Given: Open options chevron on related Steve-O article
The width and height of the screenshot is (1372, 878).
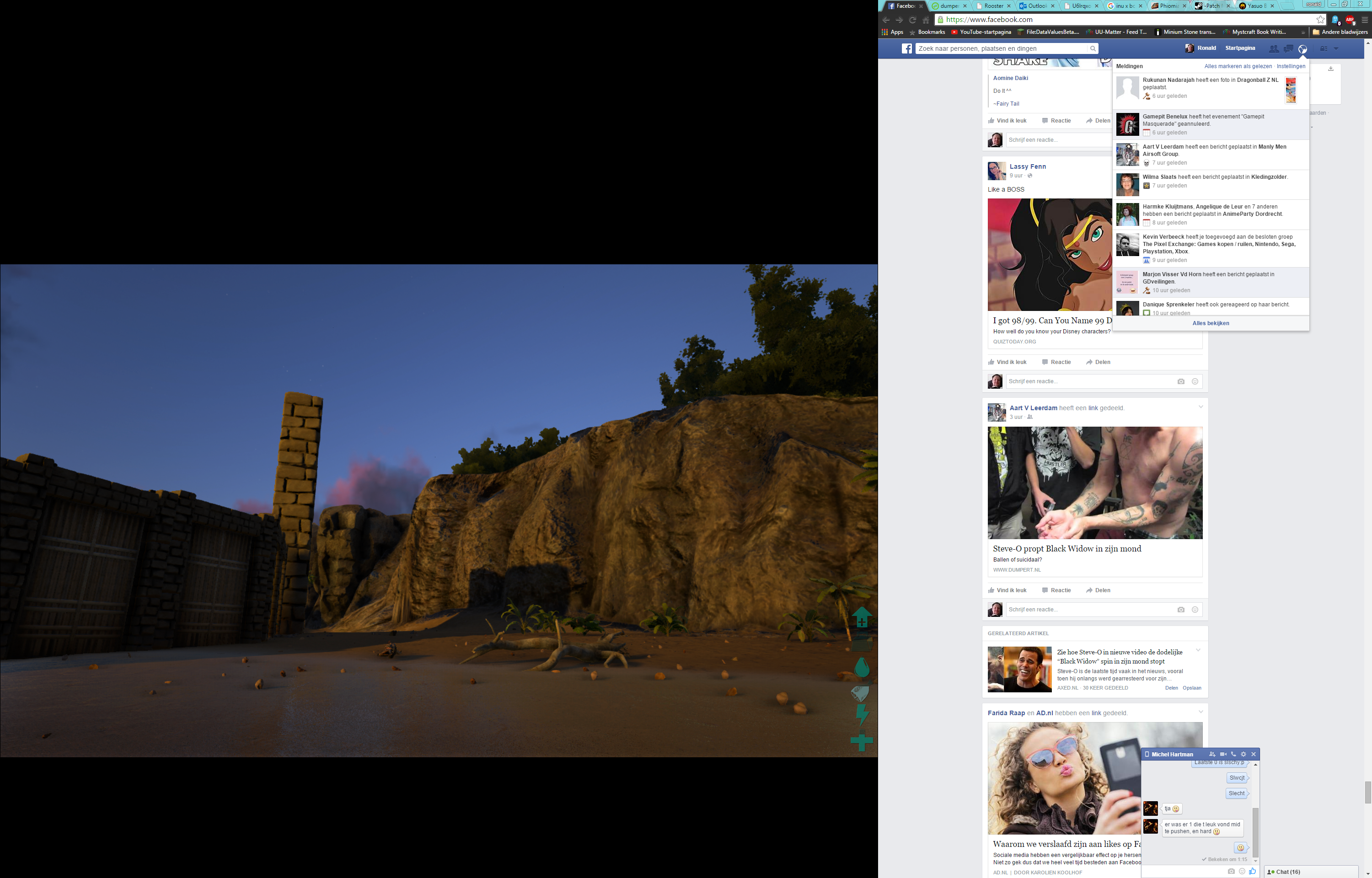Looking at the screenshot, I should [1198, 650].
